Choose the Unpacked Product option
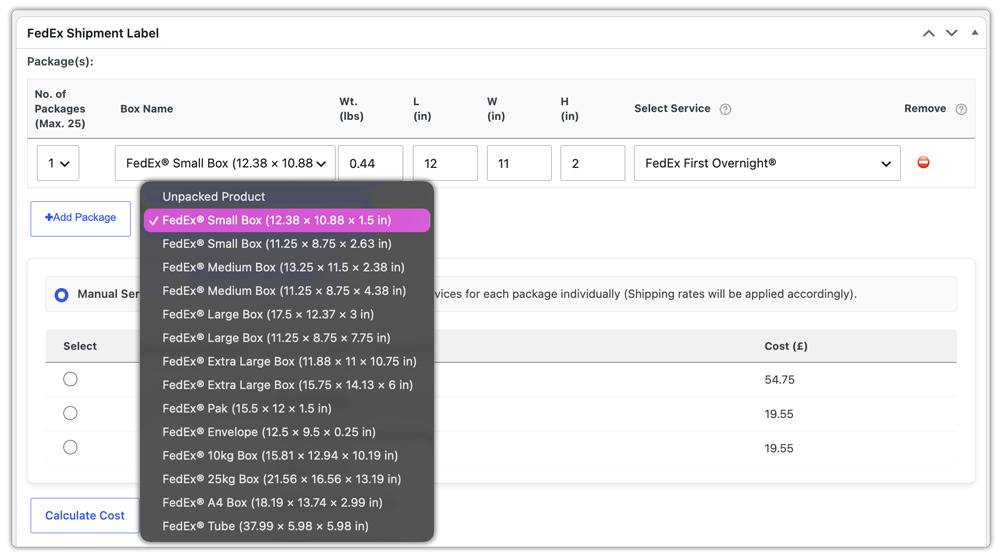Screen dimensions: 1000x556 (287, 196)
